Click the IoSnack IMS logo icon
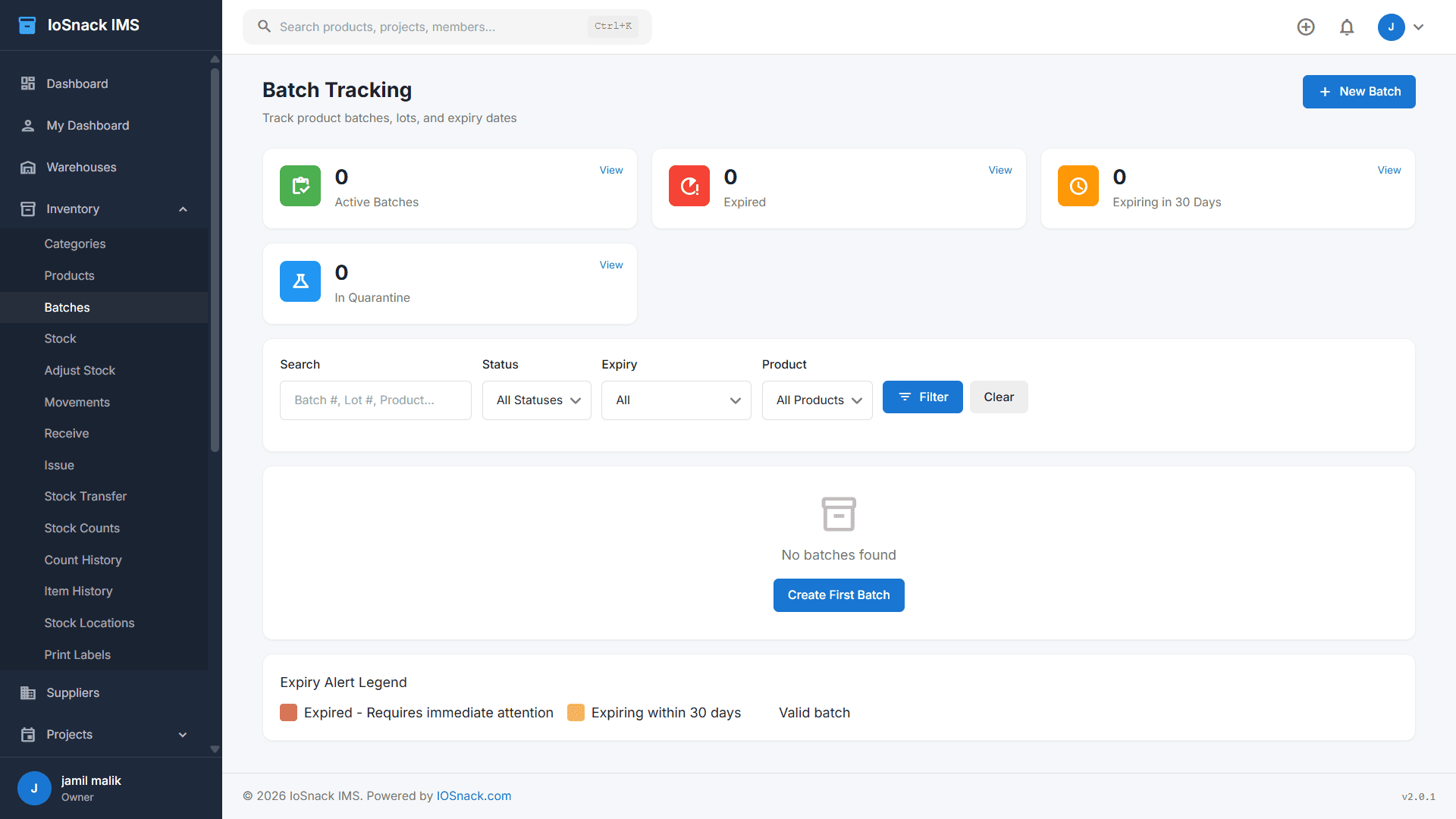Viewport: 1456px width, 819px height. click(x=27, y=25)
